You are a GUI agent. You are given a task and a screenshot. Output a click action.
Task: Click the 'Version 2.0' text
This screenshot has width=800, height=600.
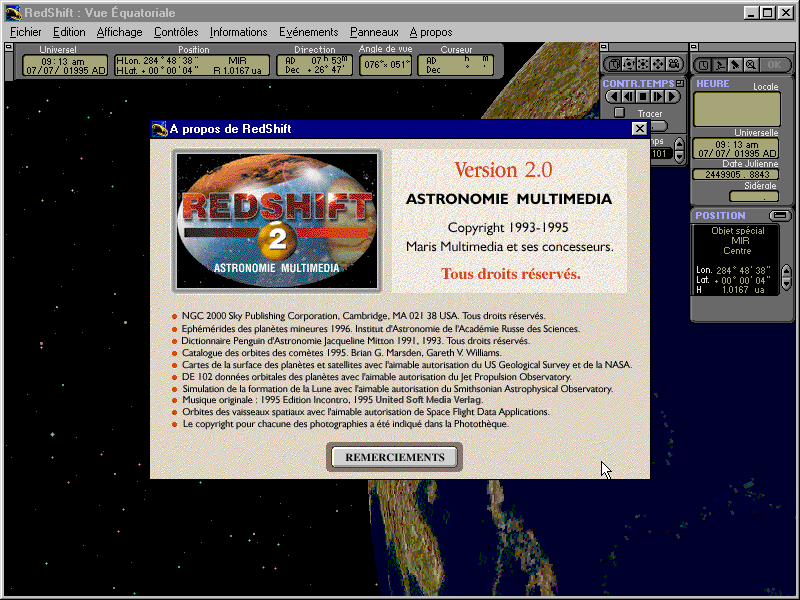[504, 170]
